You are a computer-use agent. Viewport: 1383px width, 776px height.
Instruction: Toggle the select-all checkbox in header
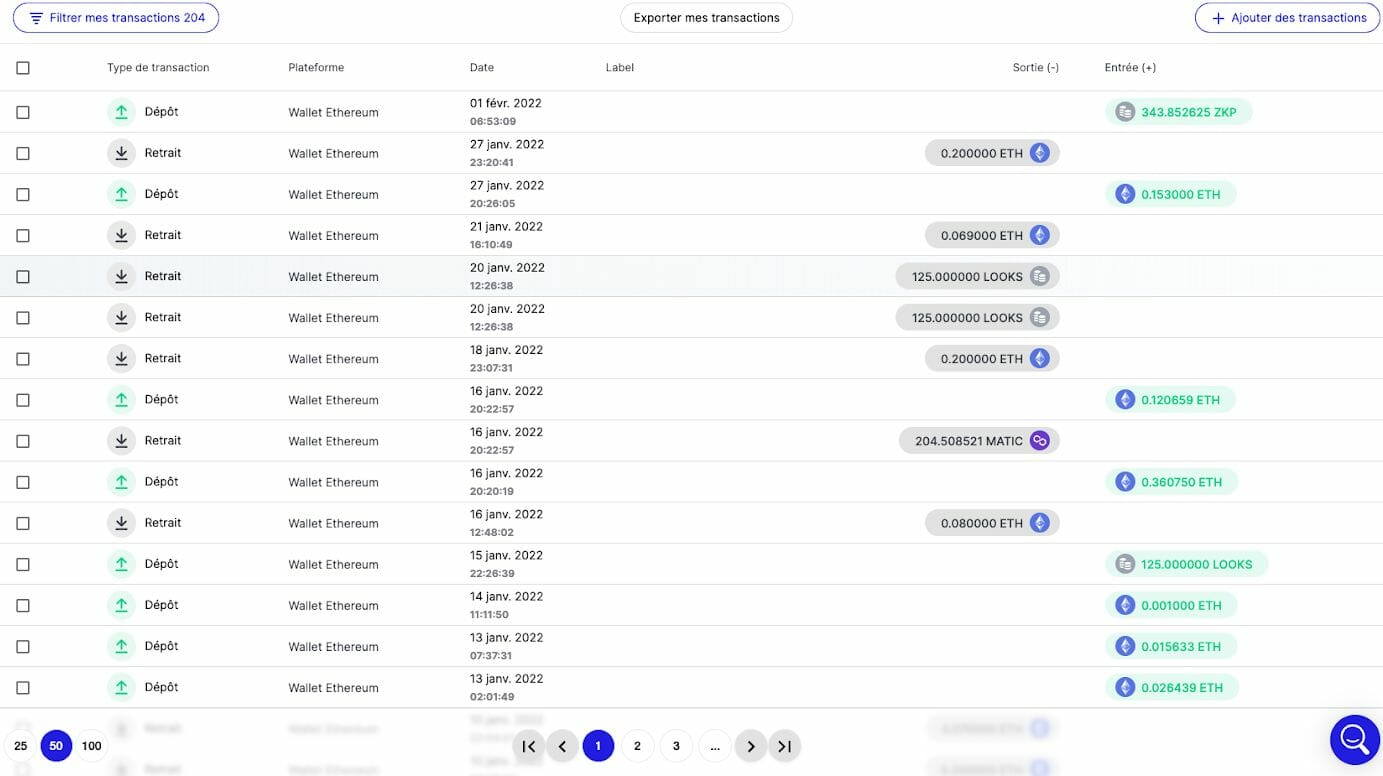23,68
